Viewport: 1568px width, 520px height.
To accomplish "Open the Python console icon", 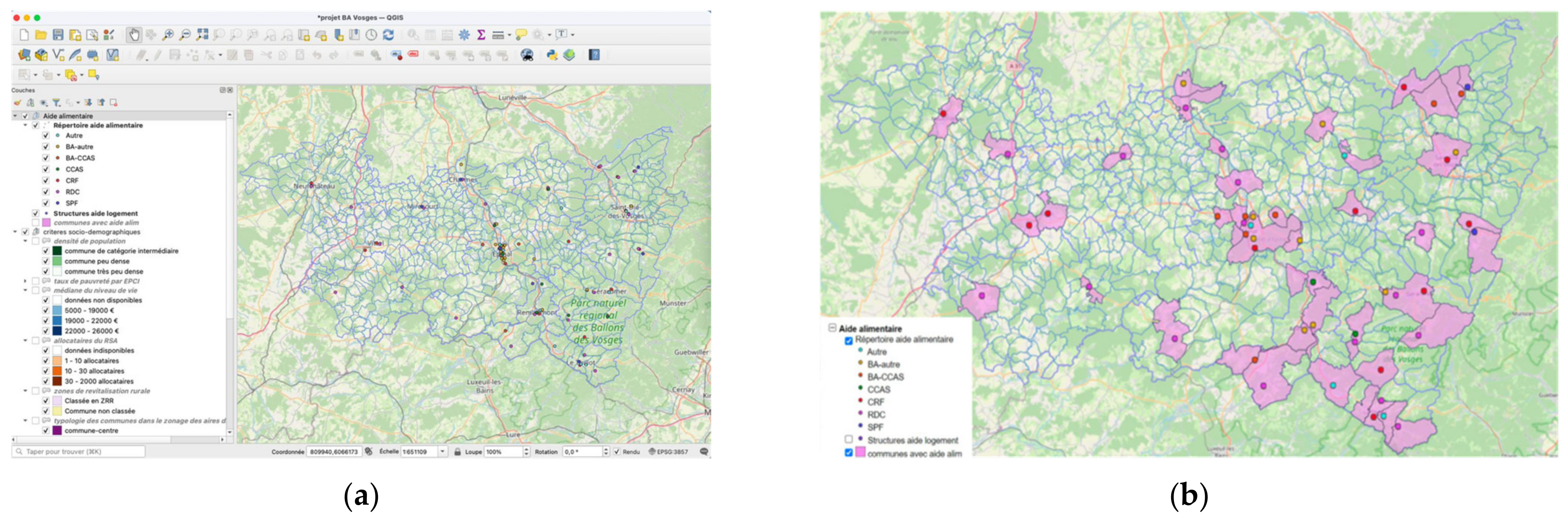I will click(x=552, y=55).
